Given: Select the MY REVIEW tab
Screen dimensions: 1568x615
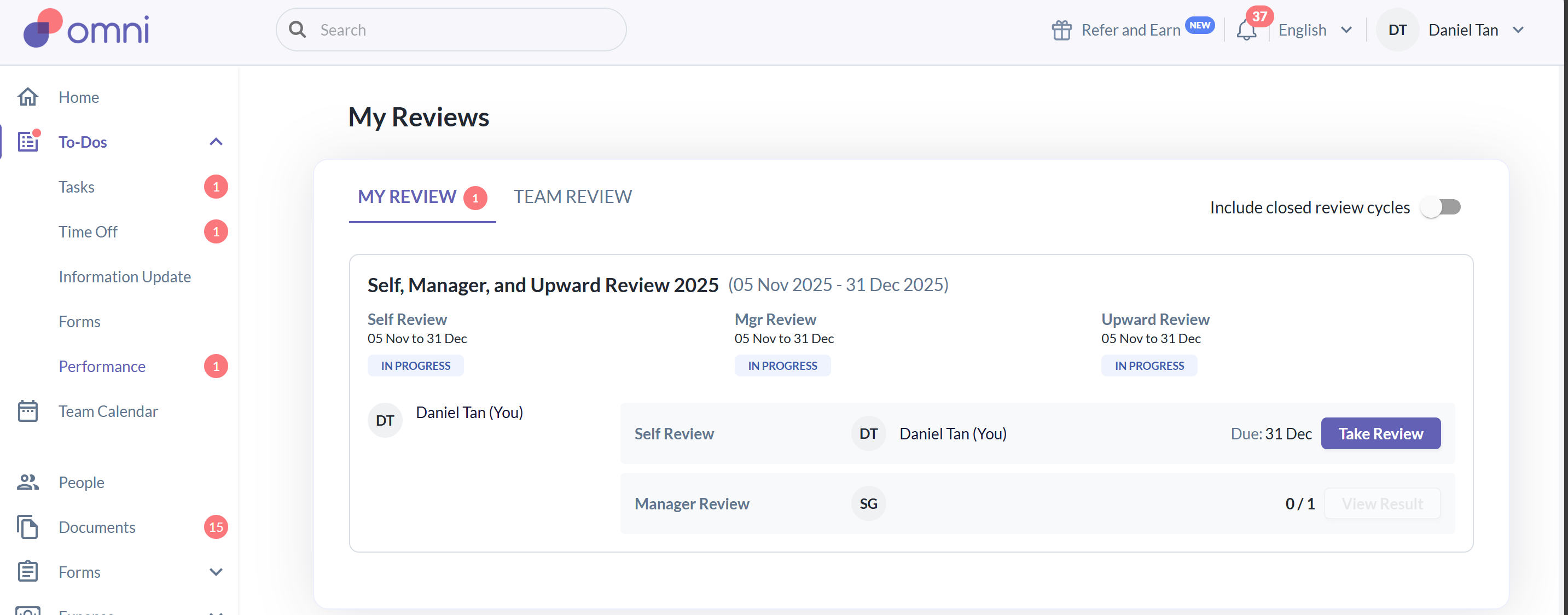Looking at the screenshot, I should [406, 196].
